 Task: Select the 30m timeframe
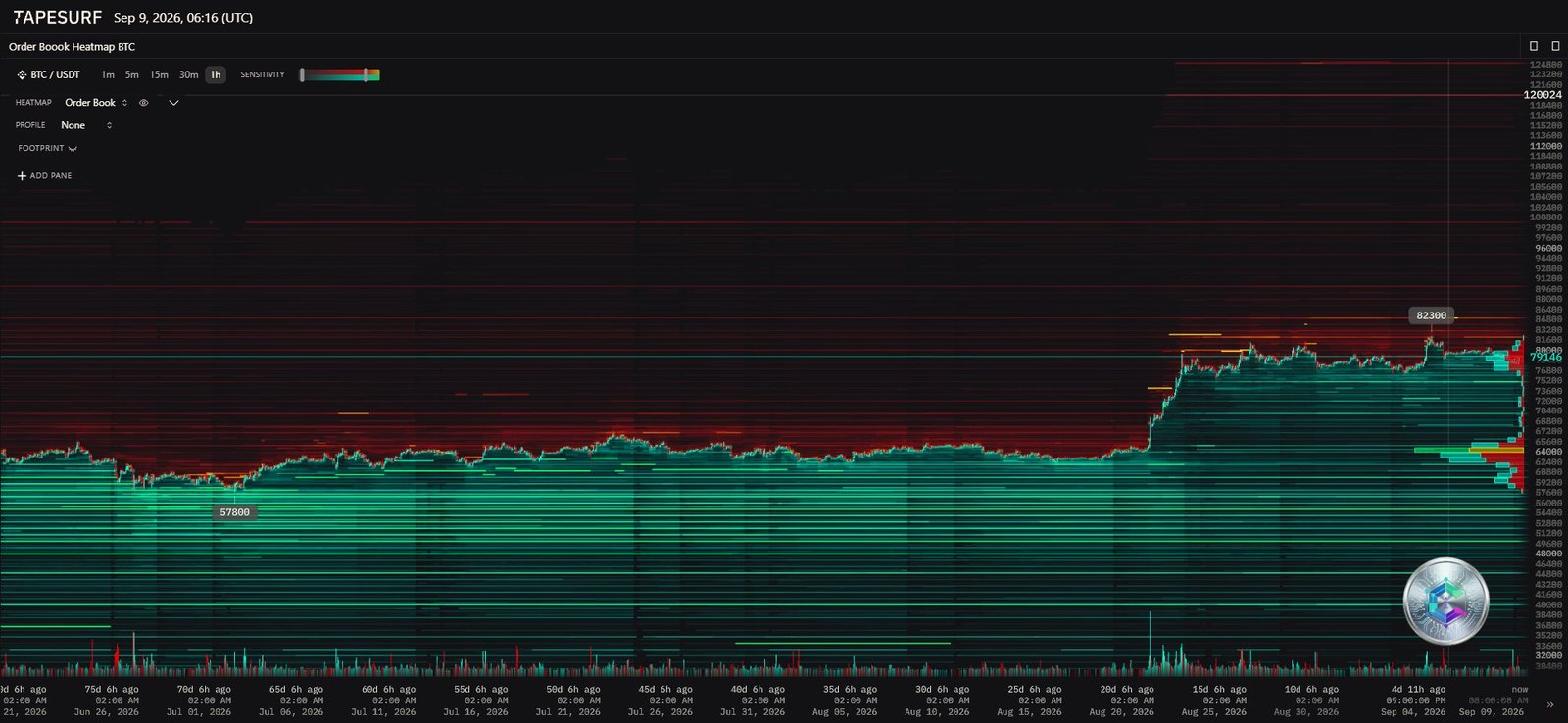188,74
